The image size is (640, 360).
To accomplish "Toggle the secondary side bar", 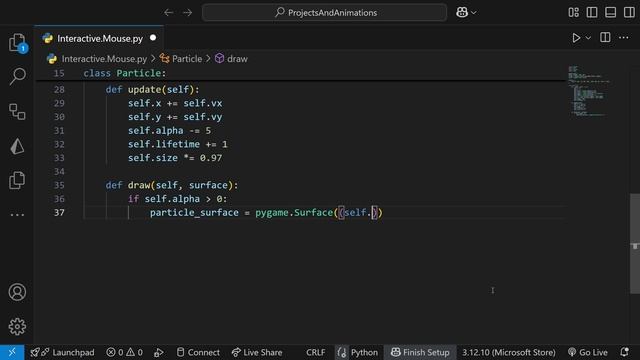I will tap(629, 13).
